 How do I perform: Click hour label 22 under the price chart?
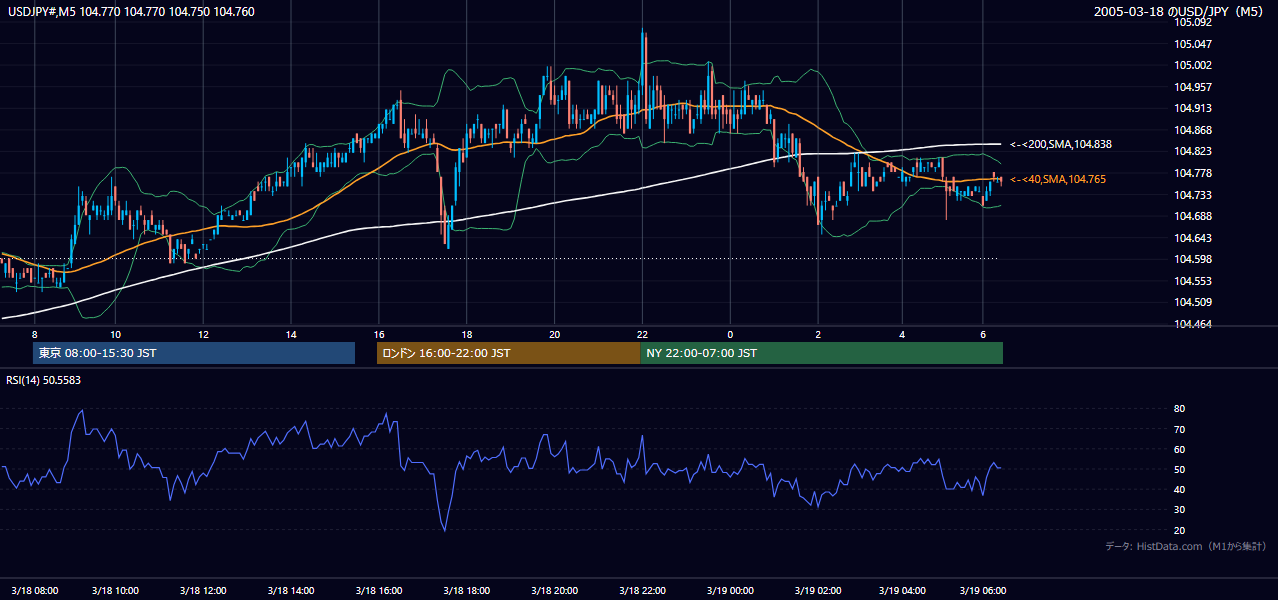coord(642,334)
